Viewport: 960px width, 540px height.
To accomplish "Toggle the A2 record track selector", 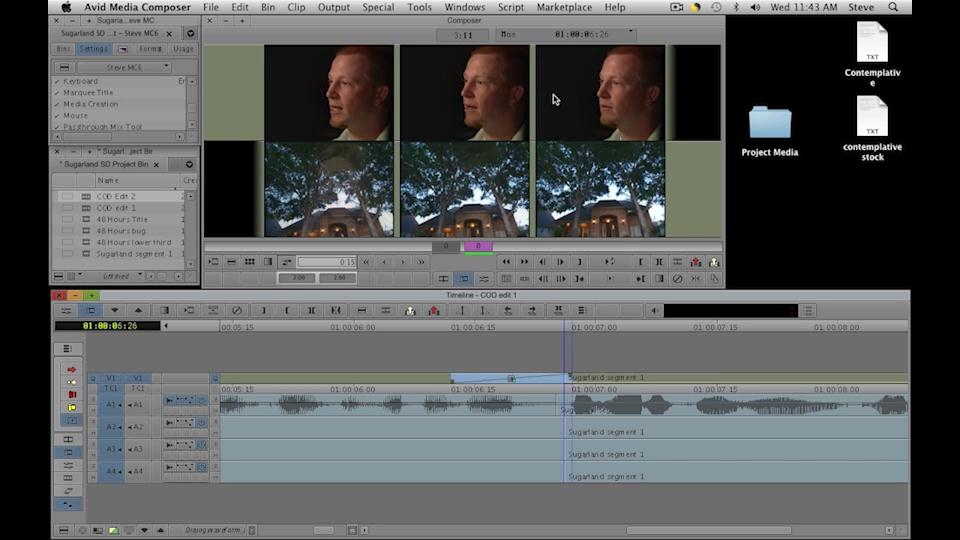I will (138, 427).
